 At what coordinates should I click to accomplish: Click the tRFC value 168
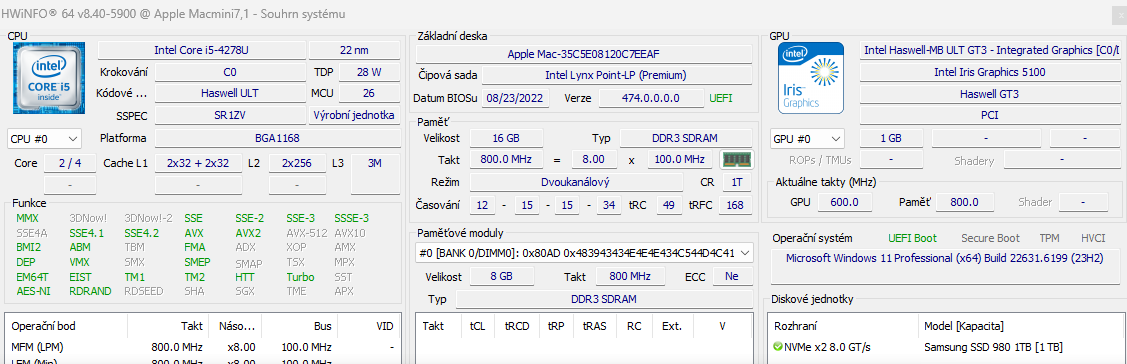pos(735,206)
